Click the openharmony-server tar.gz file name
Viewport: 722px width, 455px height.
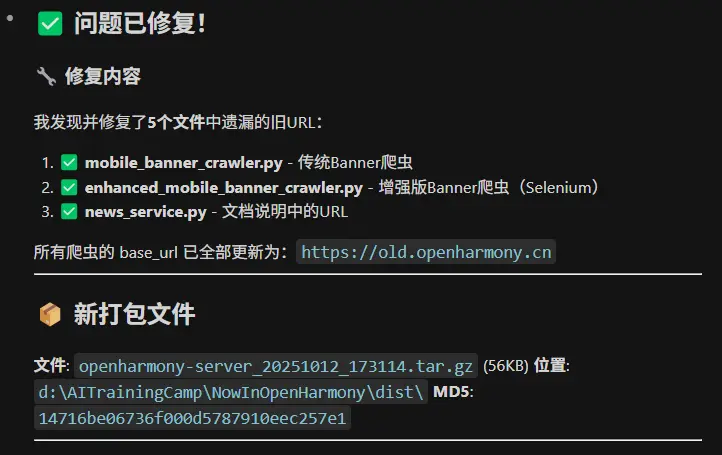[x=275, y=366]
